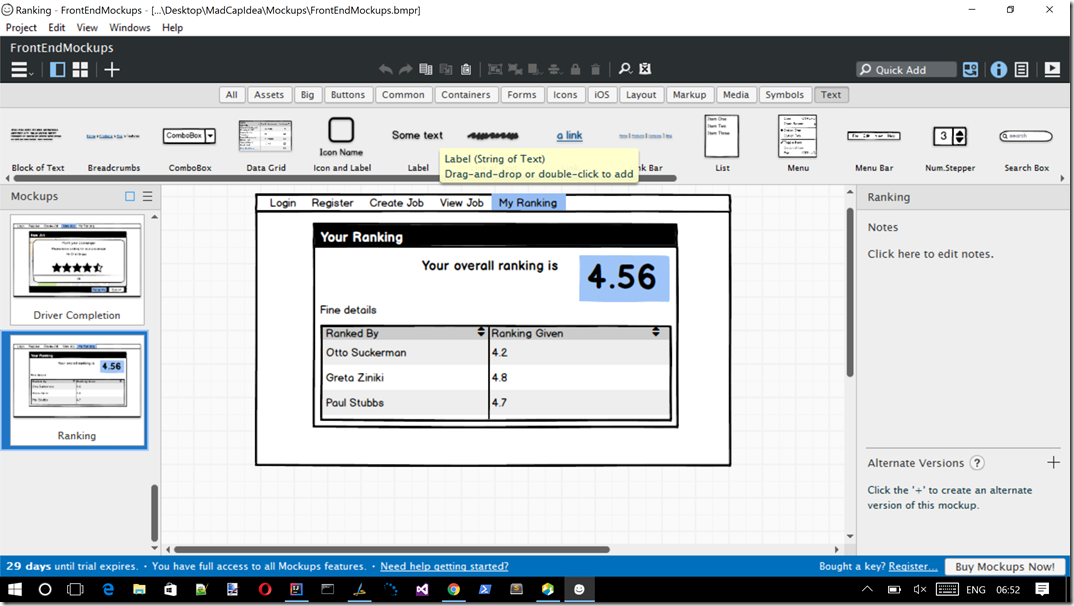Toggle the blue Inspector info icon
This screenshot has width=1074, height=606.
click(x=999, y=70)
